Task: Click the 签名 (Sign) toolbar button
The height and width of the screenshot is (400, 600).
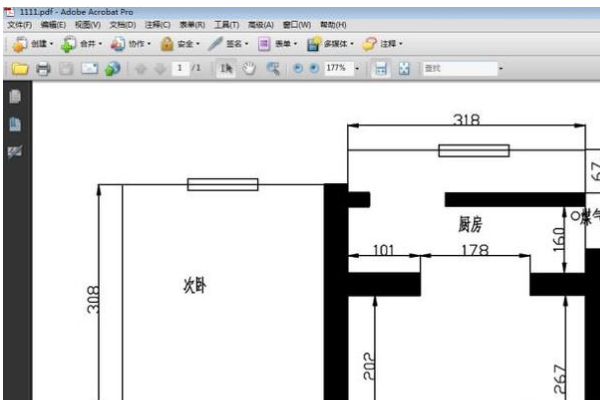Action: point(230,44)
